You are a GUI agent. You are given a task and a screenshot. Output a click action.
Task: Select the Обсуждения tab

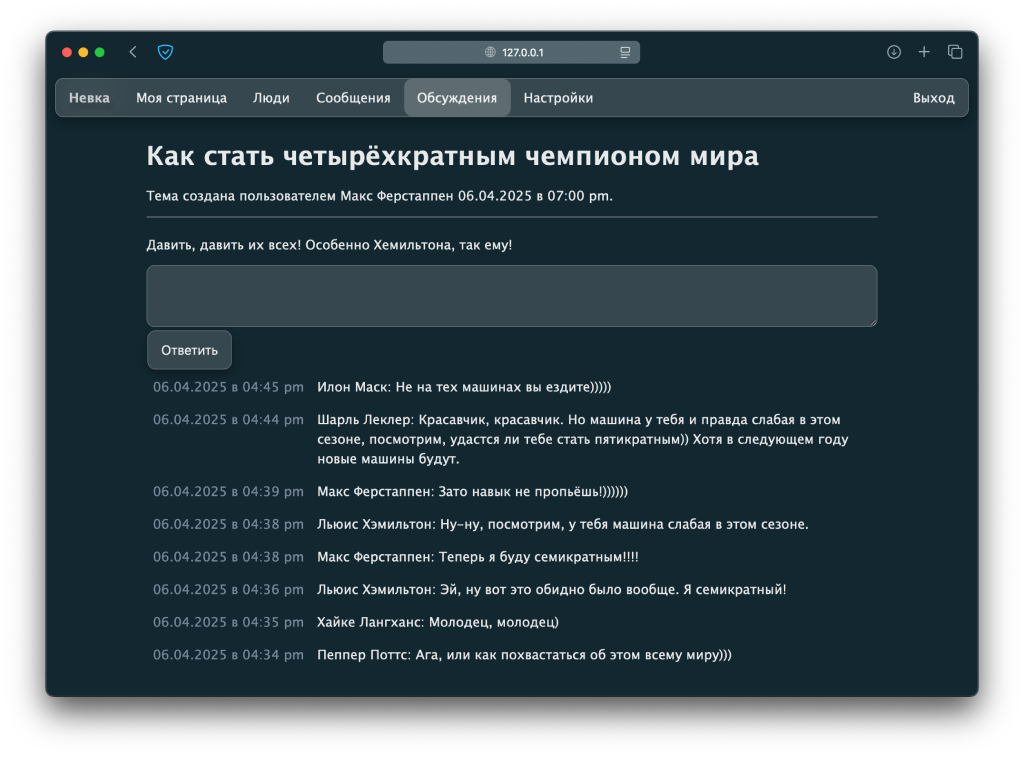tap(457, 98)
